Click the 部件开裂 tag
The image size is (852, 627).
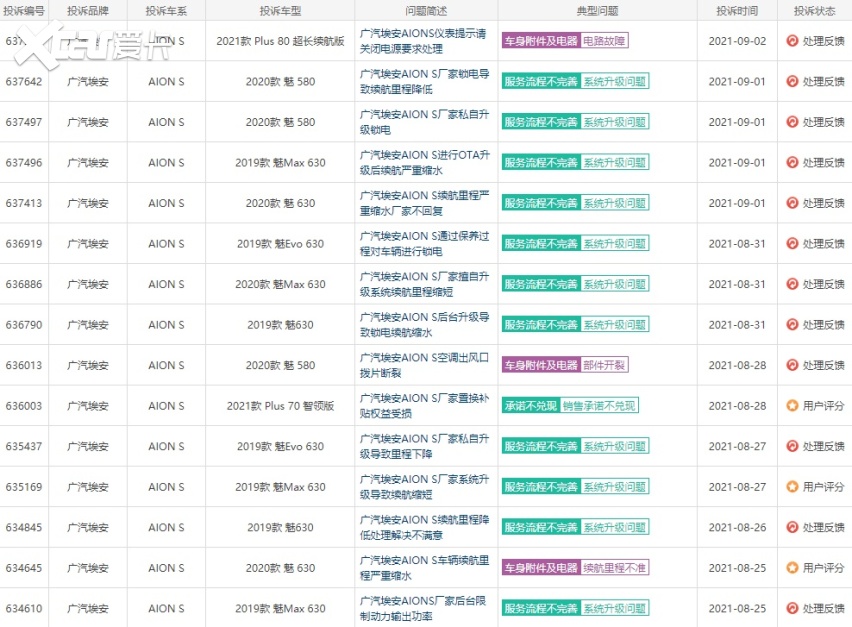pyautogui.click(x=604, y=365)
